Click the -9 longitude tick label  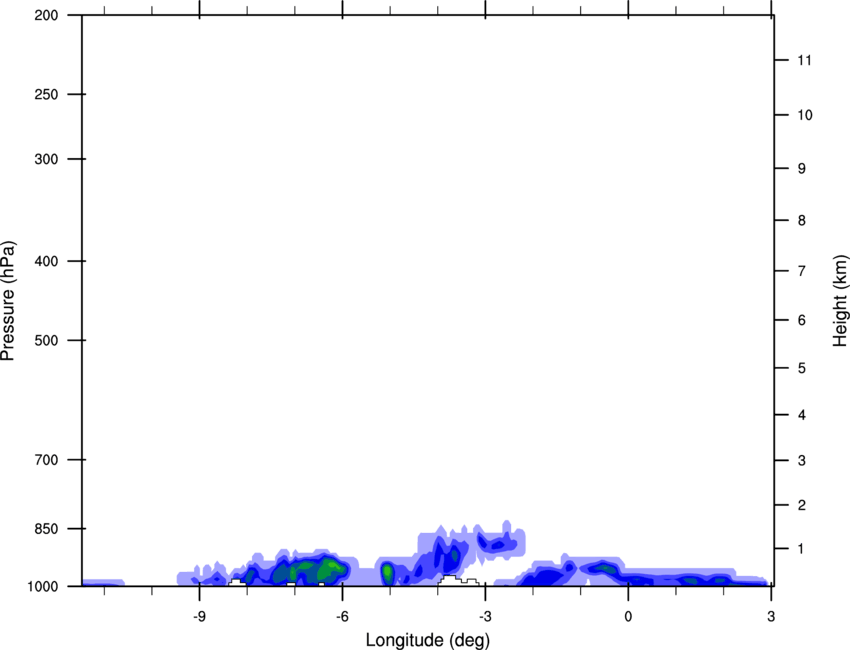(199, 617)
